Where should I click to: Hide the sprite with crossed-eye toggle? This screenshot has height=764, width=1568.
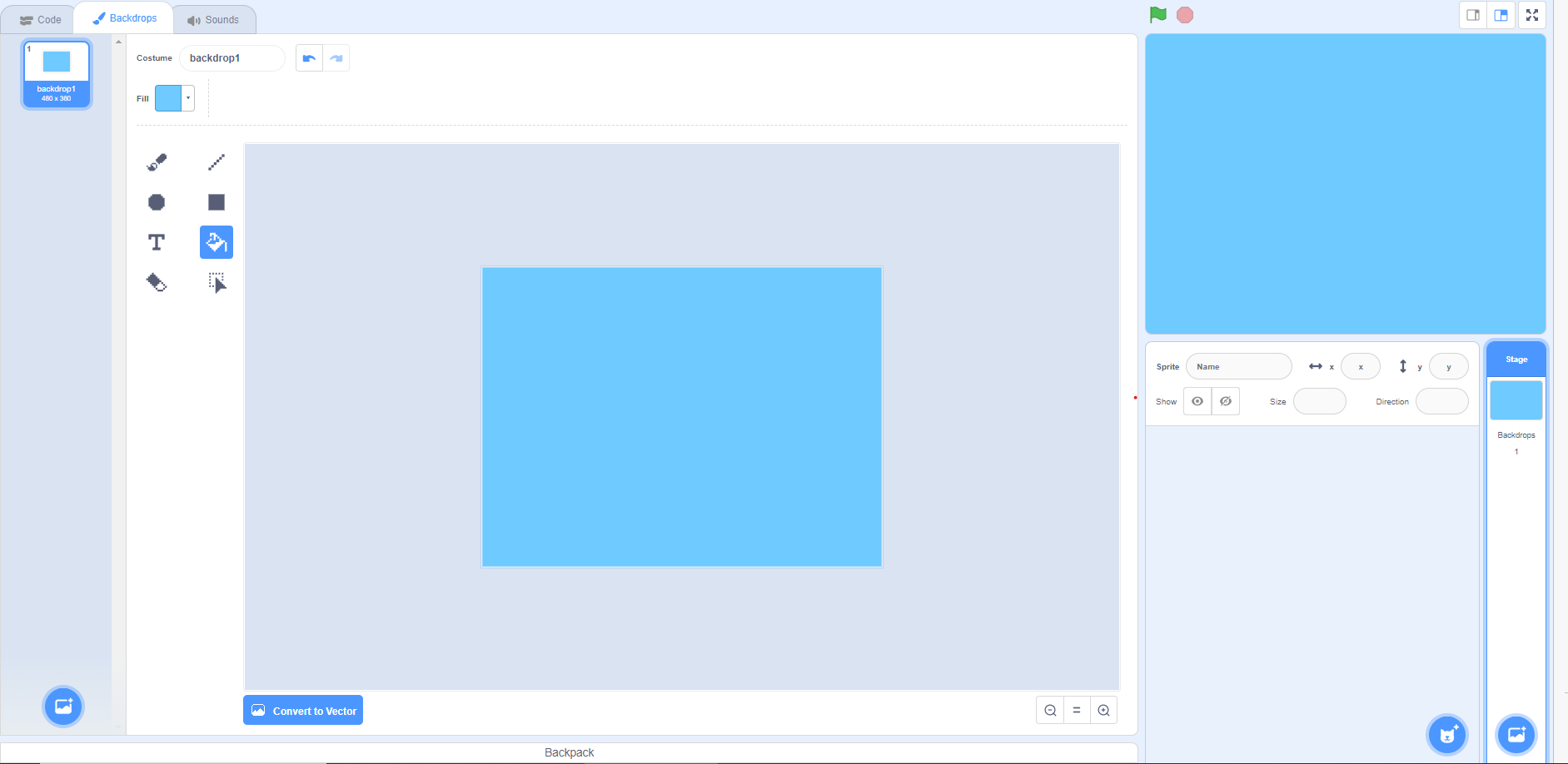click(x=1225, y=400)
